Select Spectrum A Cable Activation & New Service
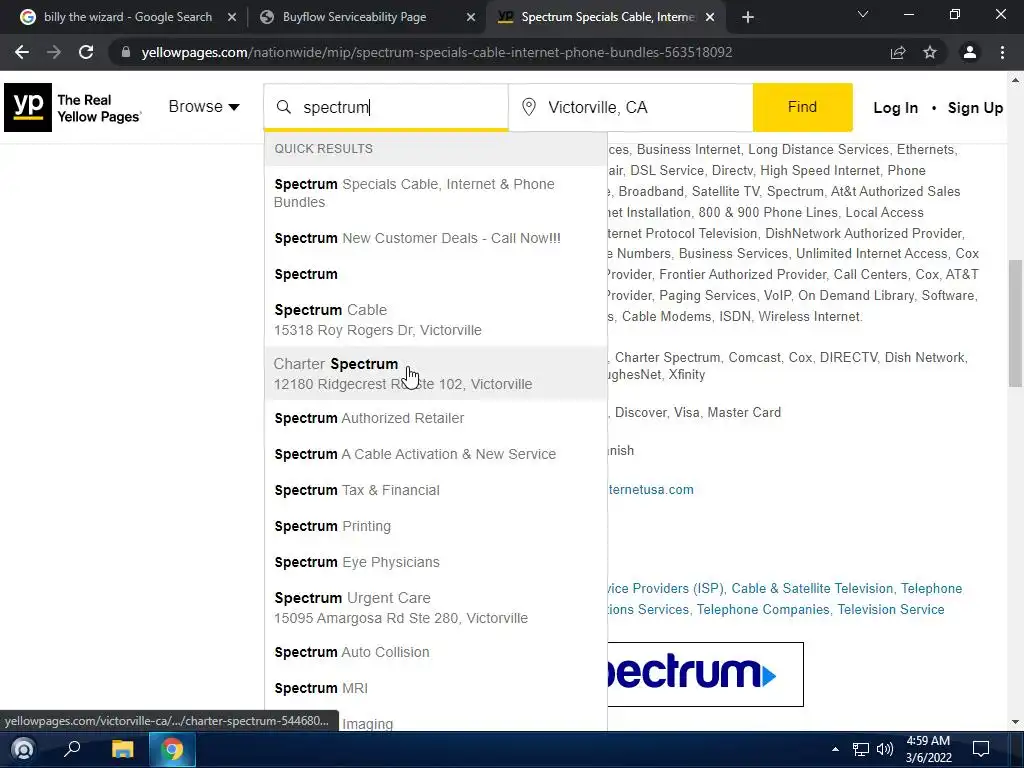This screenshot has height=768, width=1024. pyautogui.click(x=436, y=454)
